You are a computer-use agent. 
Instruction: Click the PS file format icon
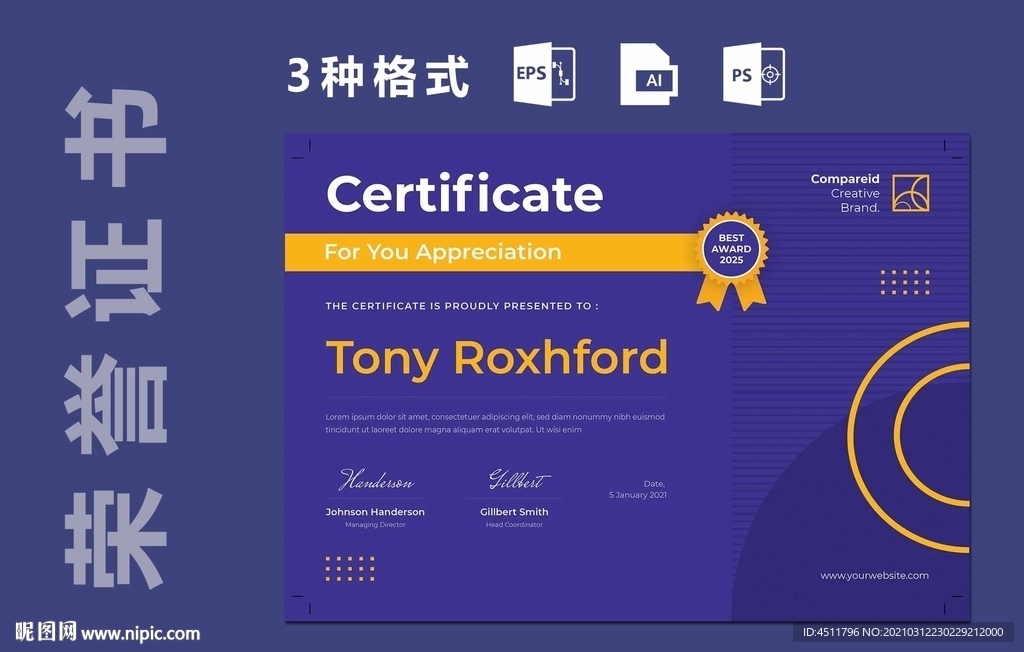pyautogui.click(x=754, y=74)
